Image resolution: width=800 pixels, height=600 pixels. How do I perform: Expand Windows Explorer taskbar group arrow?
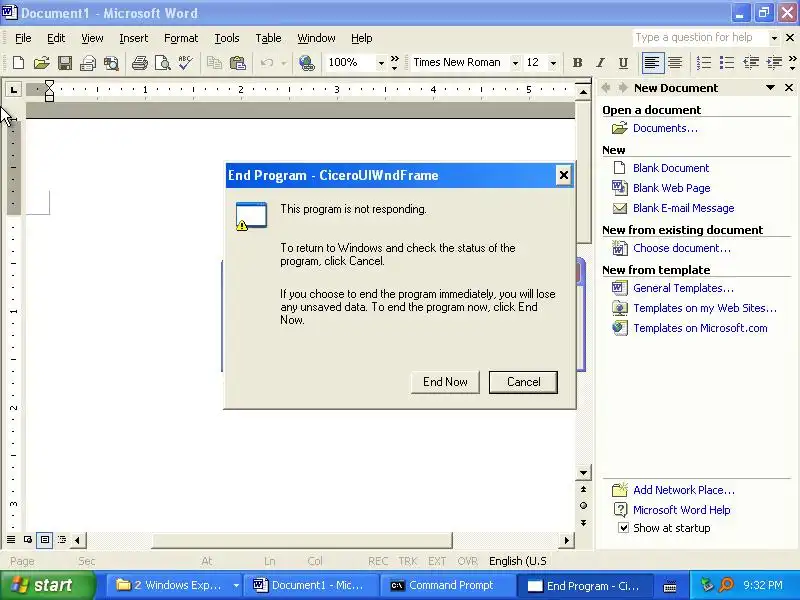236,585
